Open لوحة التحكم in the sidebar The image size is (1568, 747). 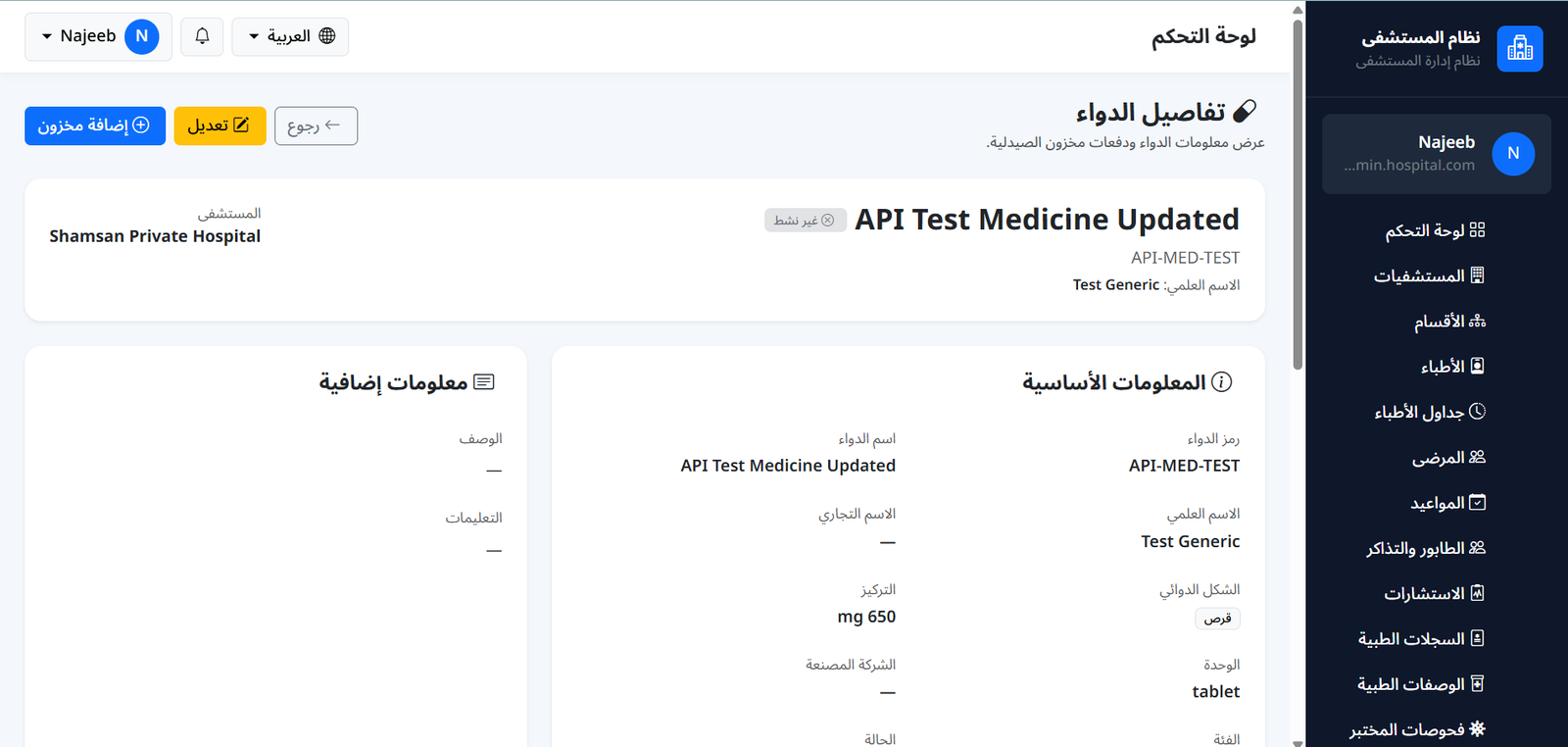click(x=1436, y=230)
